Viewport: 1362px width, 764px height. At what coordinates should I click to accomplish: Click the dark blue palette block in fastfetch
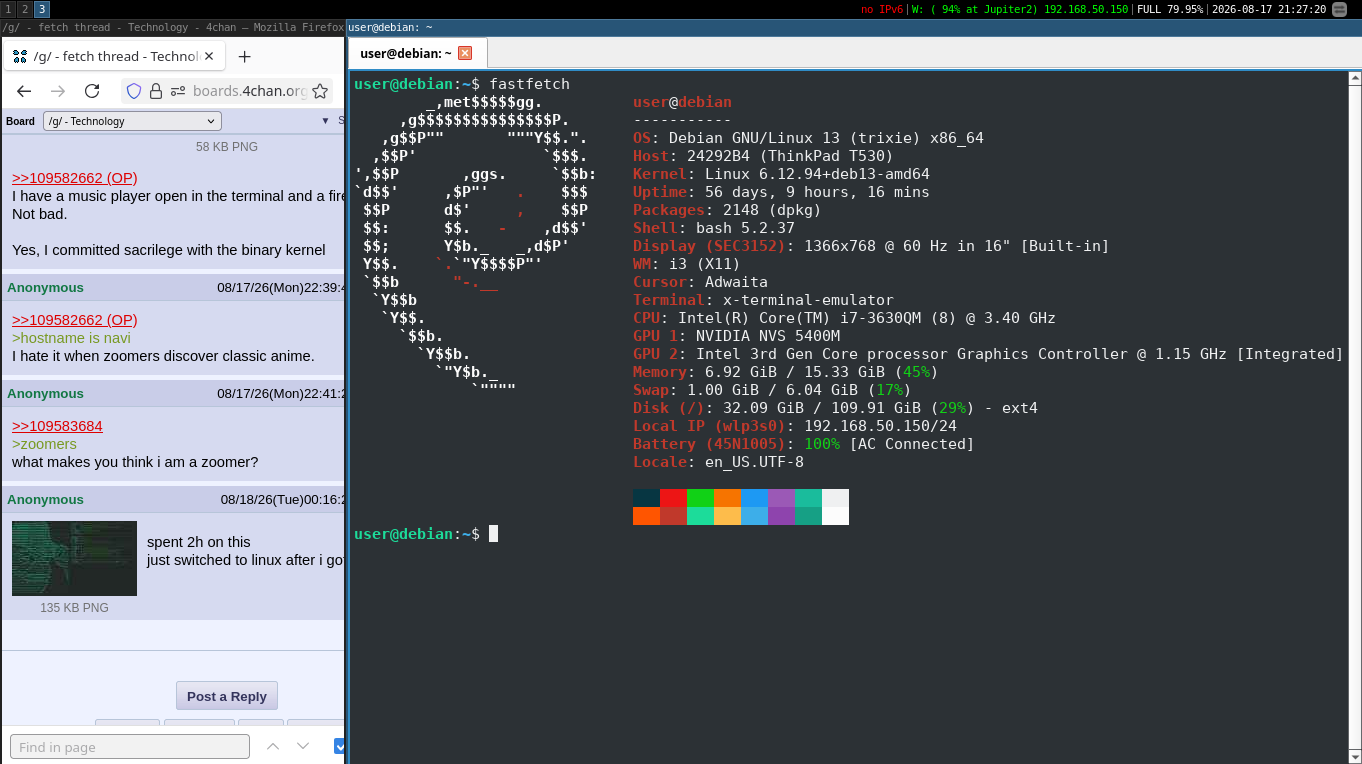646,498
